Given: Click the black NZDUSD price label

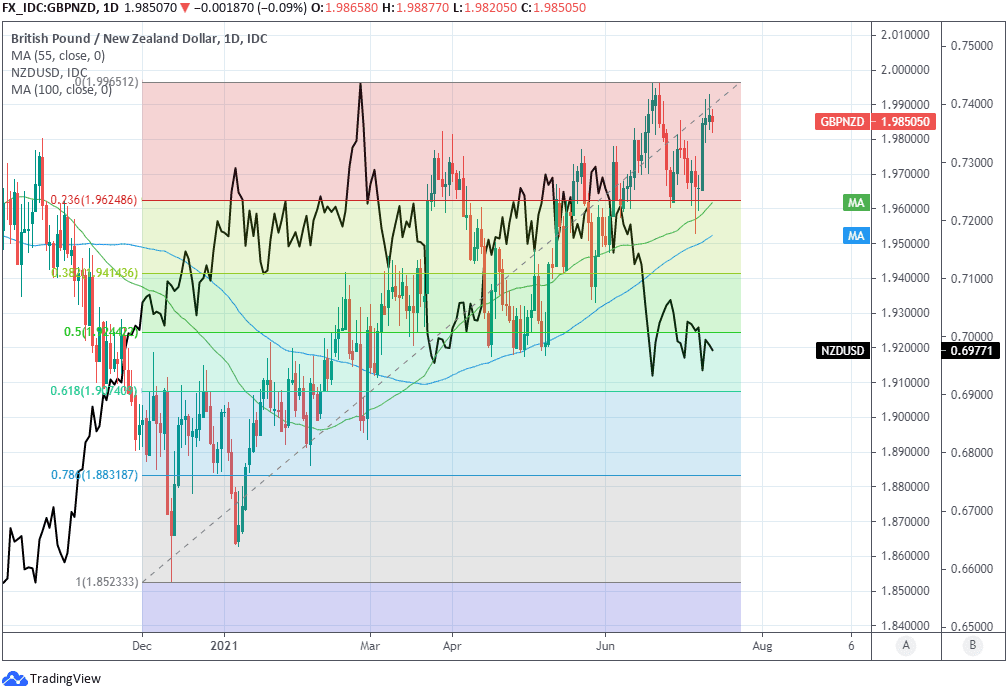Looking at the screenshot, I should pos(875,351).
